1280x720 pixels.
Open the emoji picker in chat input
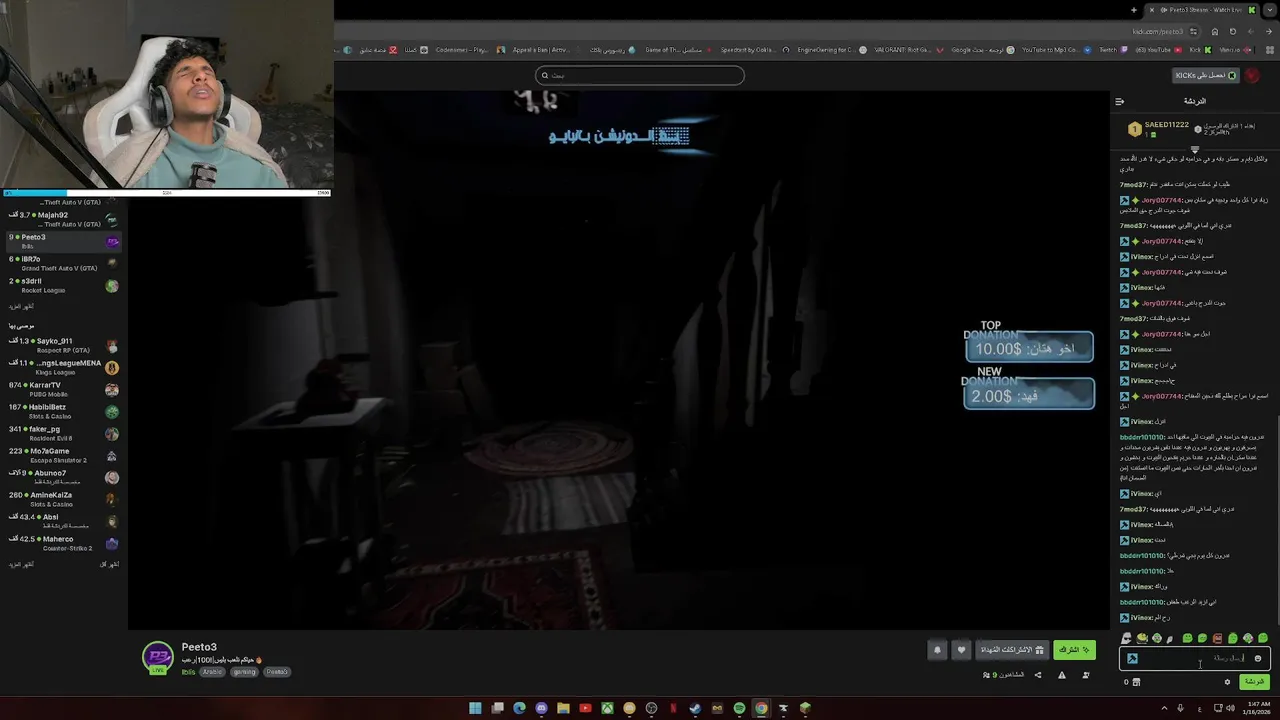(x=1258, y=658)
